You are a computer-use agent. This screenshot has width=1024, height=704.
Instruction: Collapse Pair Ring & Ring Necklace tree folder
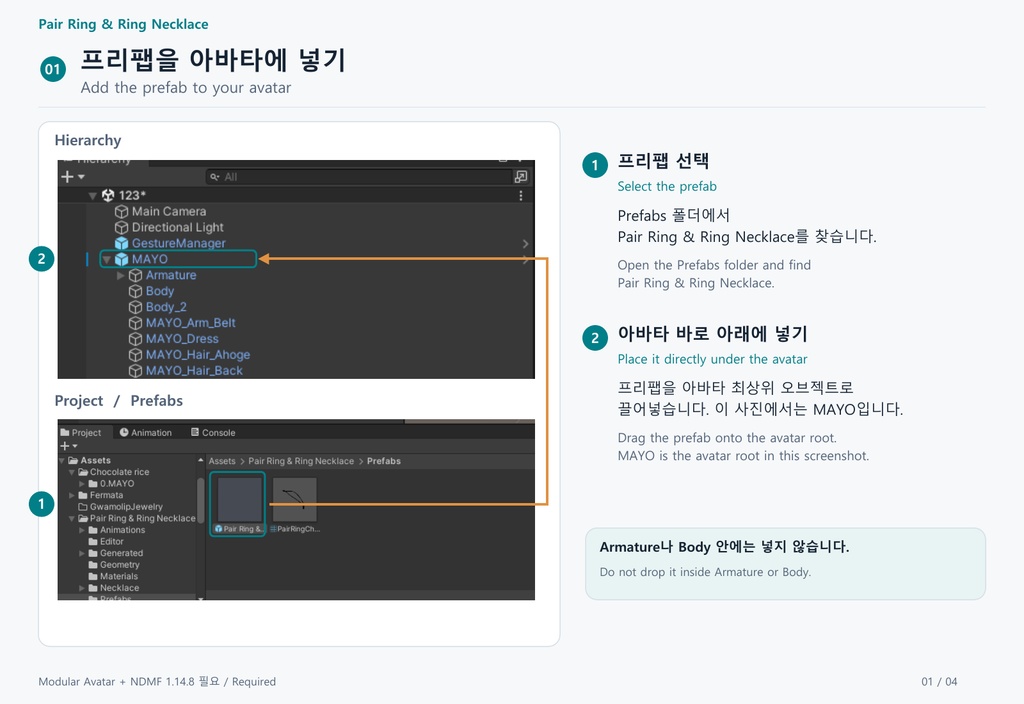coord(72,519)
